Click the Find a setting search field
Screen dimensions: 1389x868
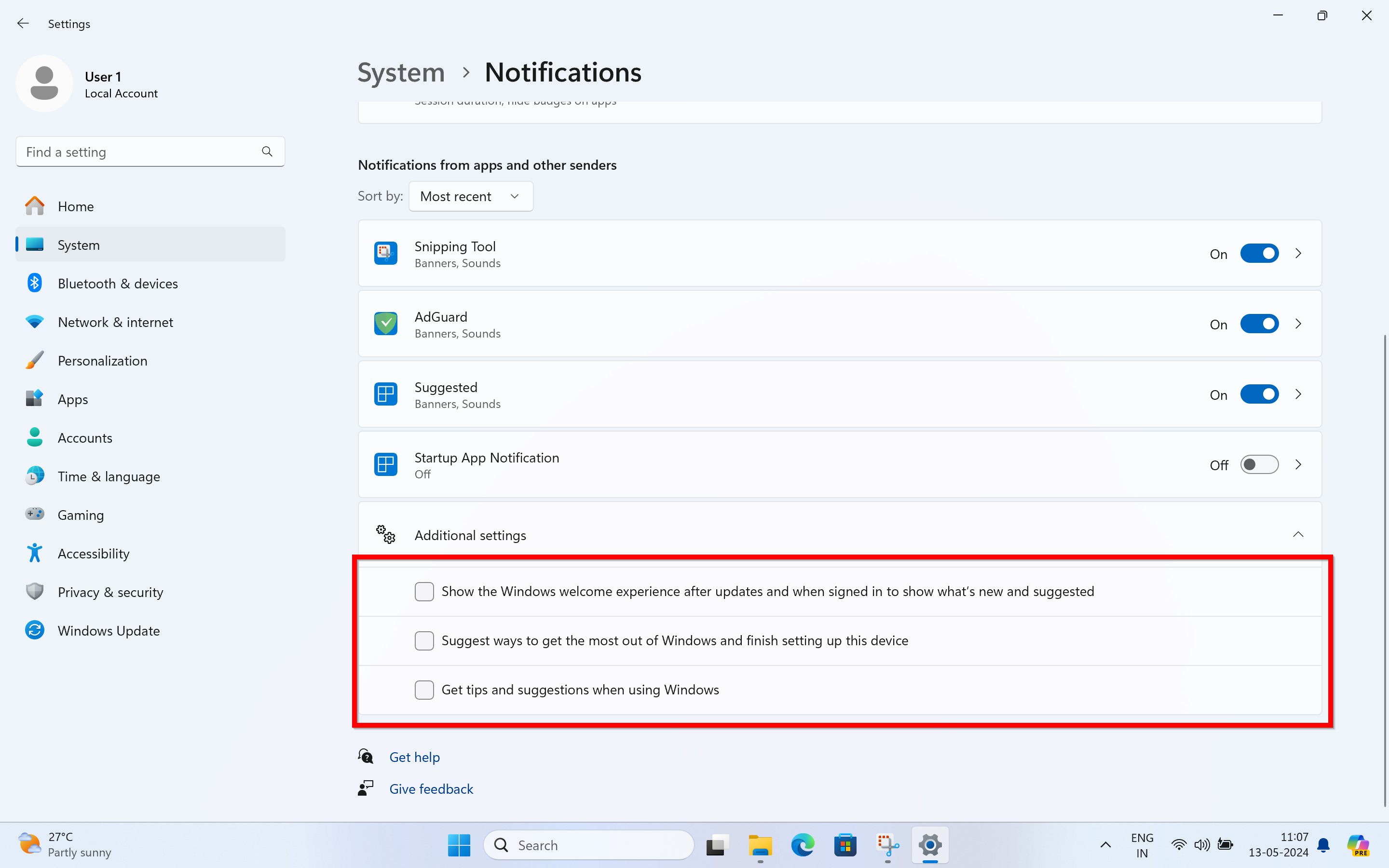point(138,151)
